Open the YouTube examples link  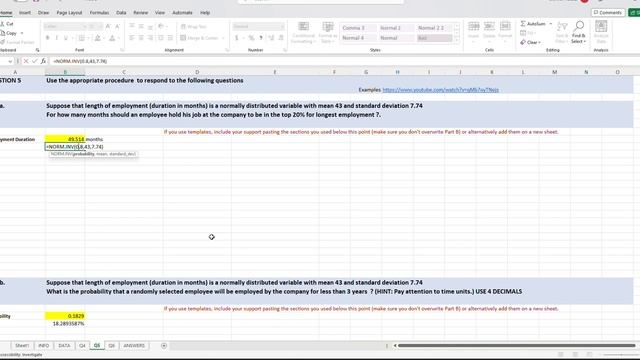[x=440, y=90]
